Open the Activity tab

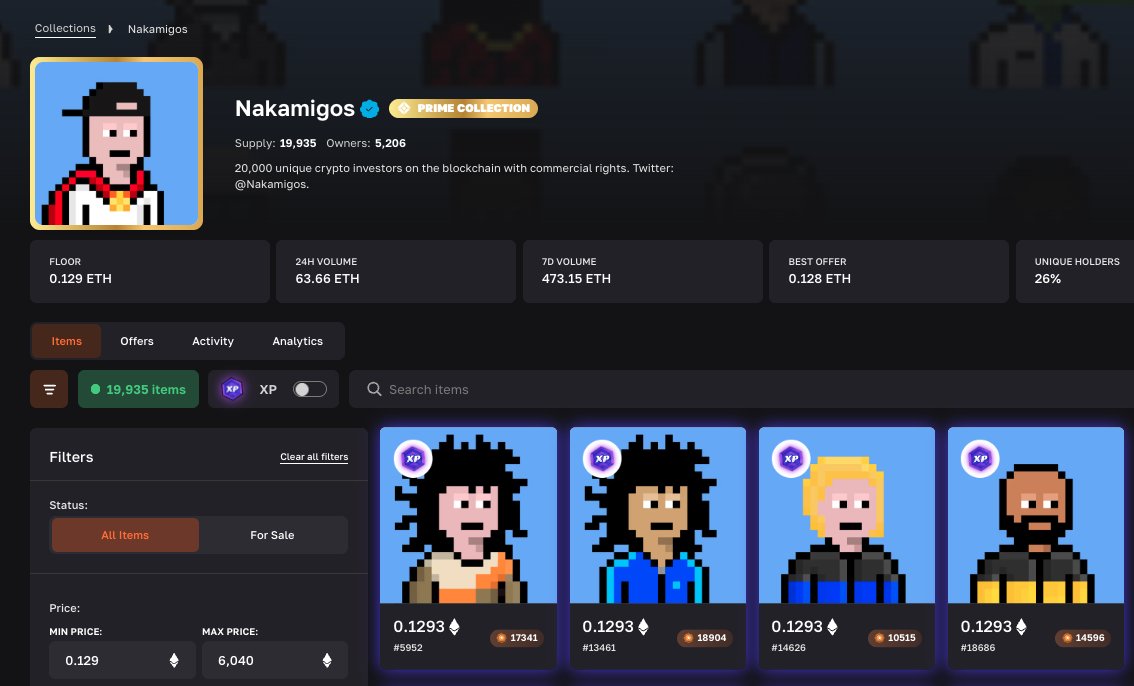point(213,341)
